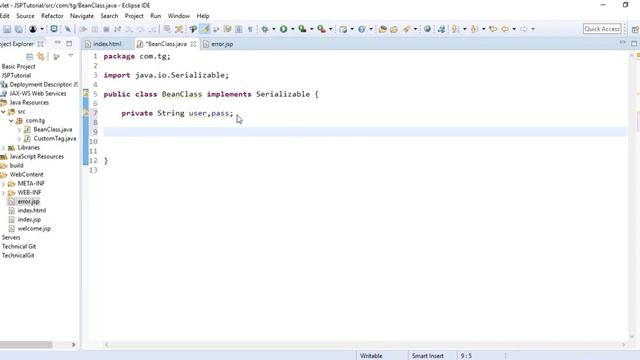Open the Run icon's dropdown arrow
The height and width of the screenshot is (360, 640).
(292, 29)
